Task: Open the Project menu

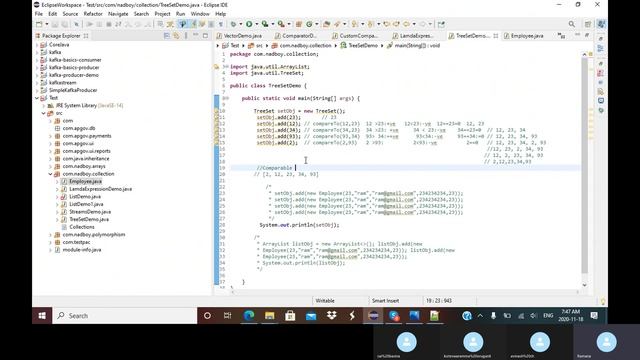Action: [162, 14]
